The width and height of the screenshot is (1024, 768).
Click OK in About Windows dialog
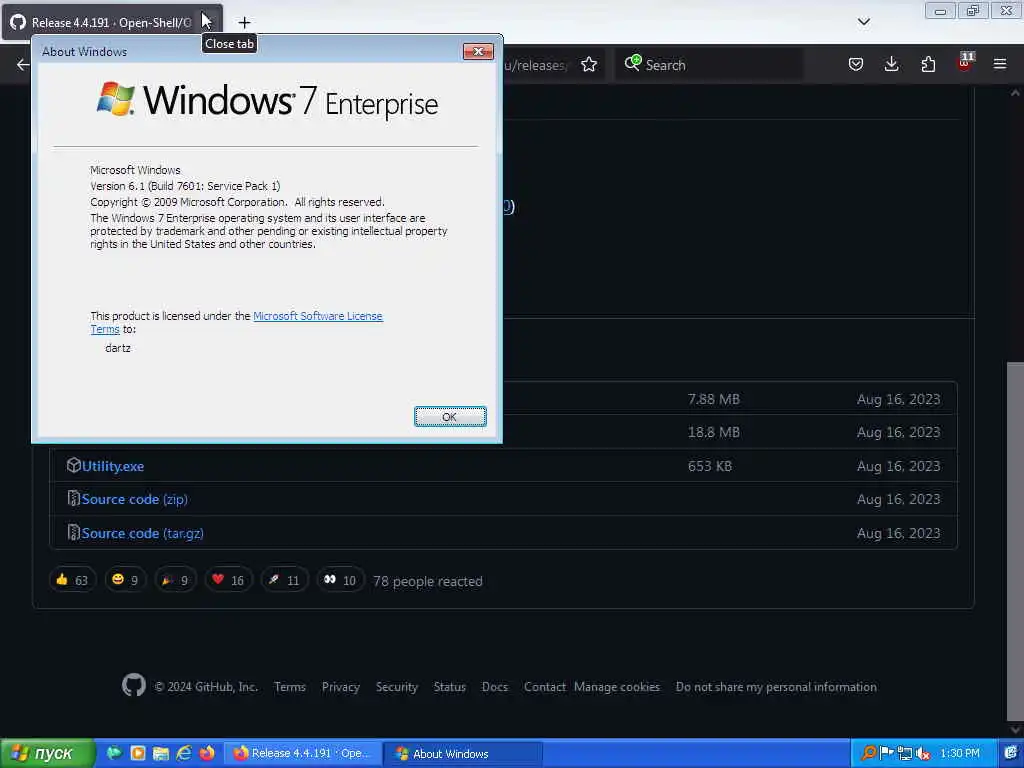(x=450, y=417)
